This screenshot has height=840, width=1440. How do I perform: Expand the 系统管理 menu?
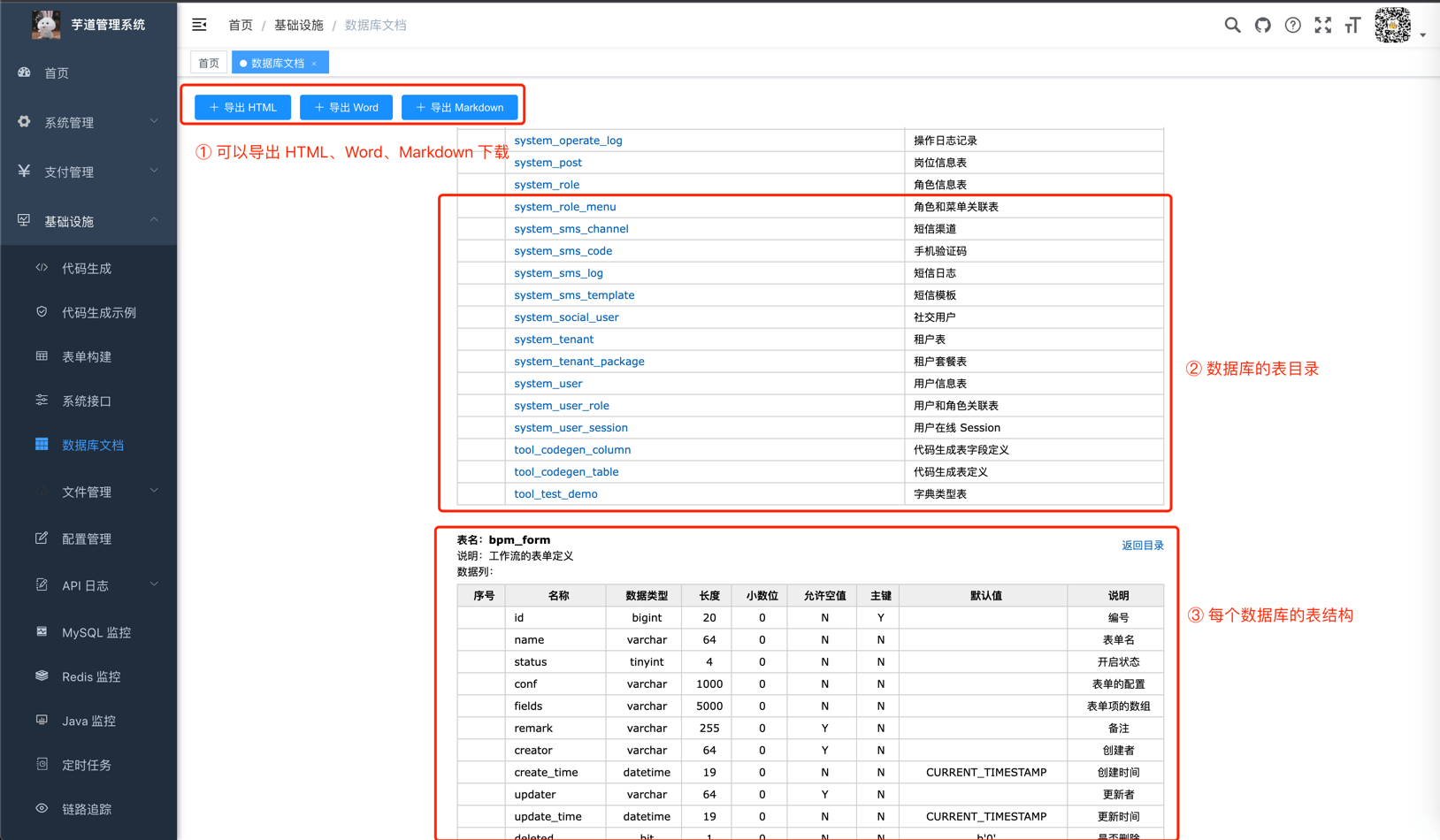tap(88, 122)
